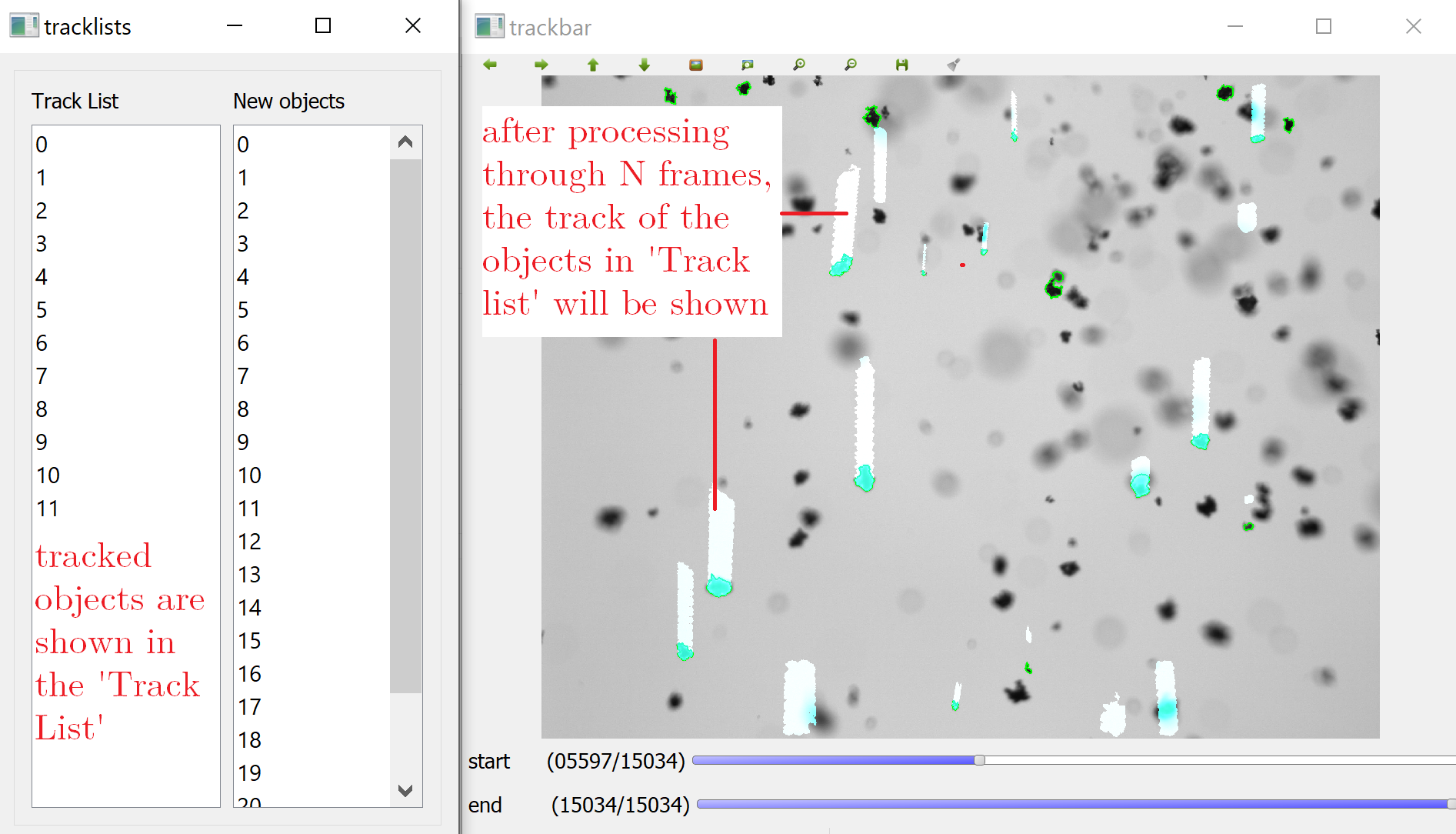This screenshot has height=834, width=1456.
Task: Select object 12 in New objects
Action: (312, 541)
